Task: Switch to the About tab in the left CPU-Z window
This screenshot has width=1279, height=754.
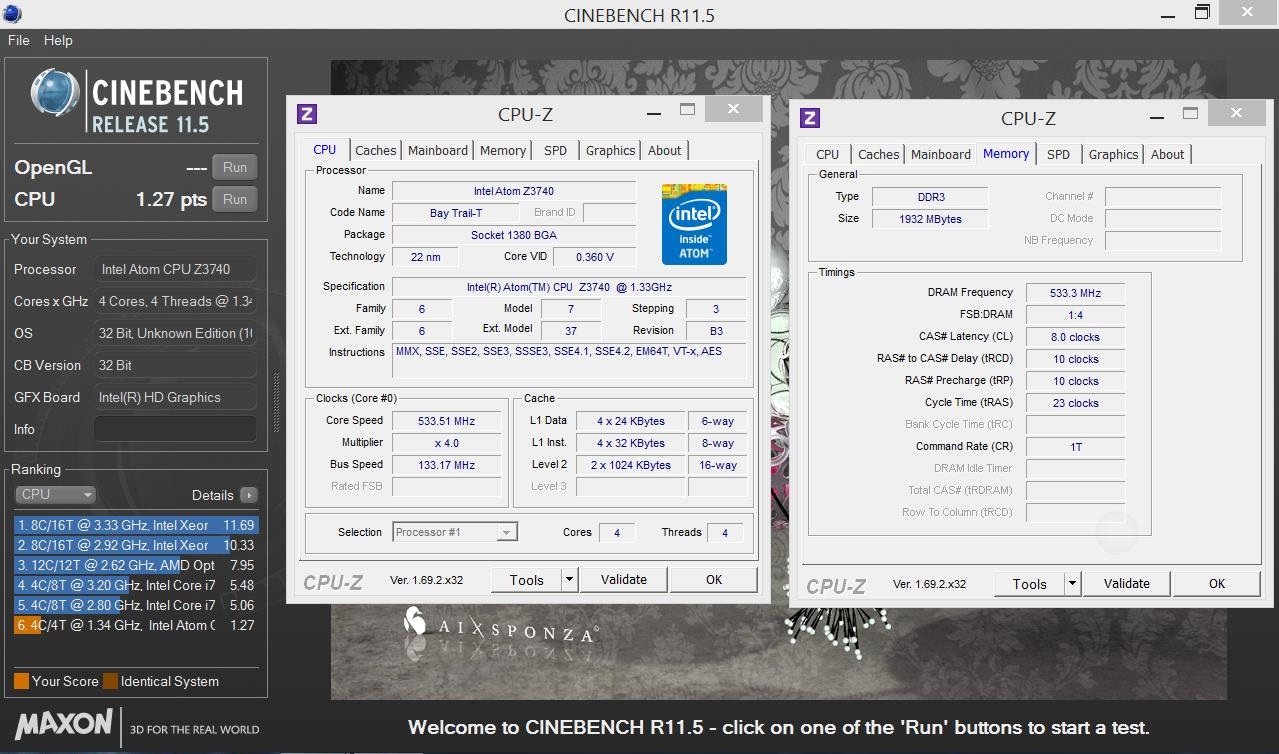Action: click(665, 150)
